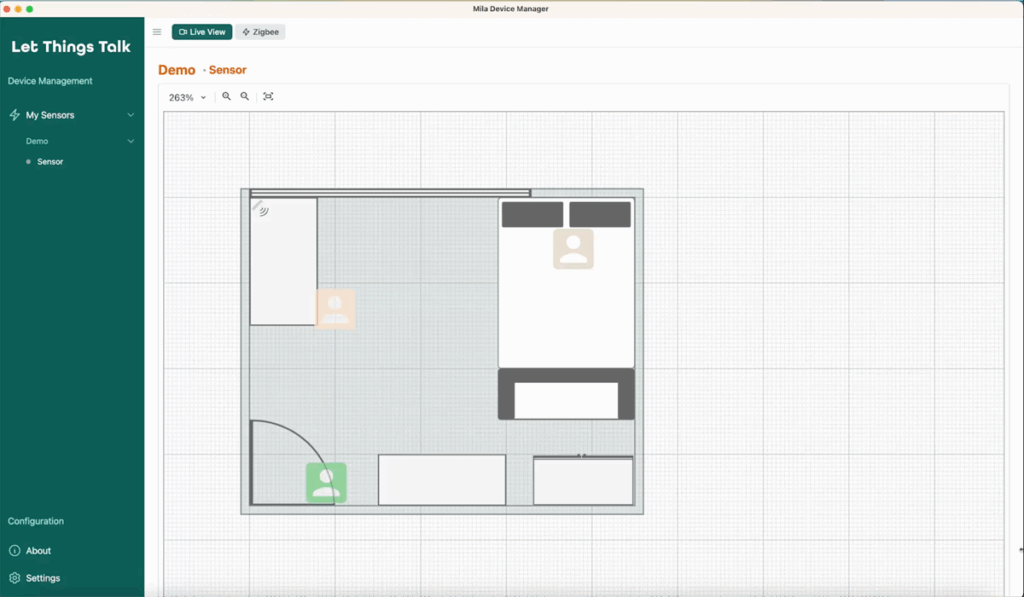Open Settings in the sidebar
The image size is (1024, 597).
pyautogui.click(x=42, y=578)
